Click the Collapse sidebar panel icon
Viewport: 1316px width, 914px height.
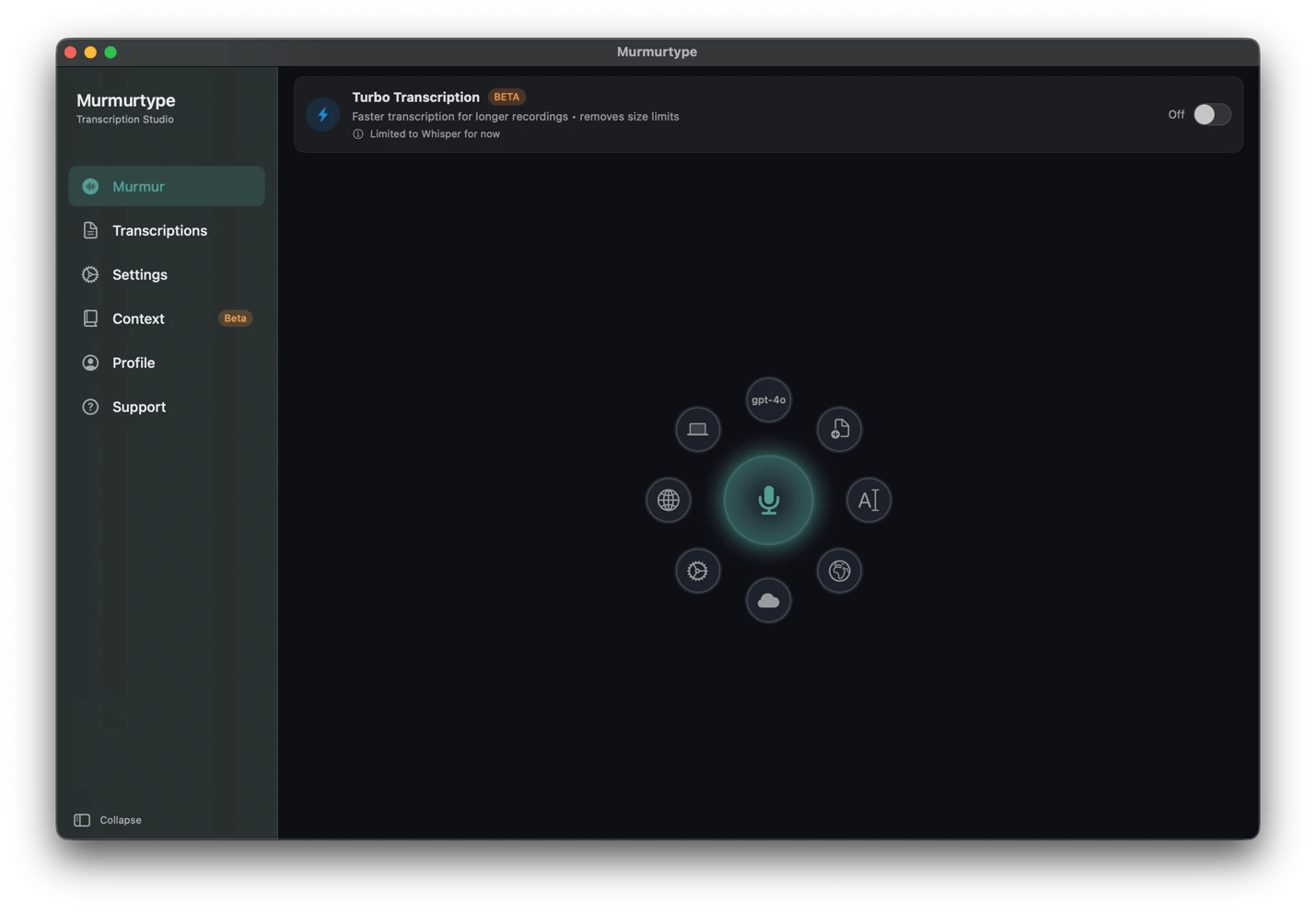tap(82, 820)
